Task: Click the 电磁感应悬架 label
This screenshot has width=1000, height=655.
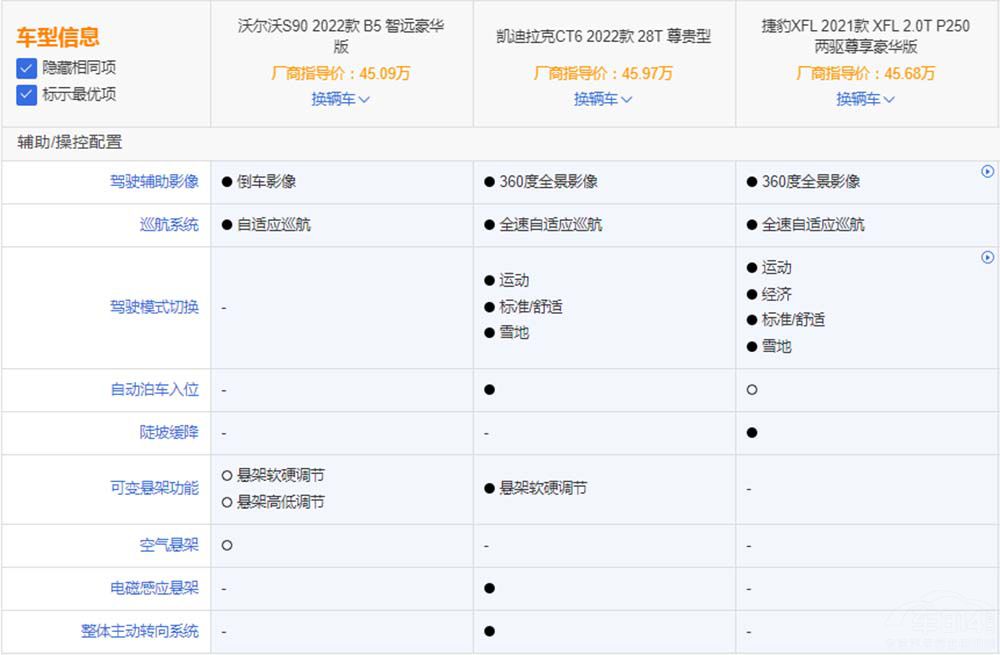Action: tap(155, 589)
